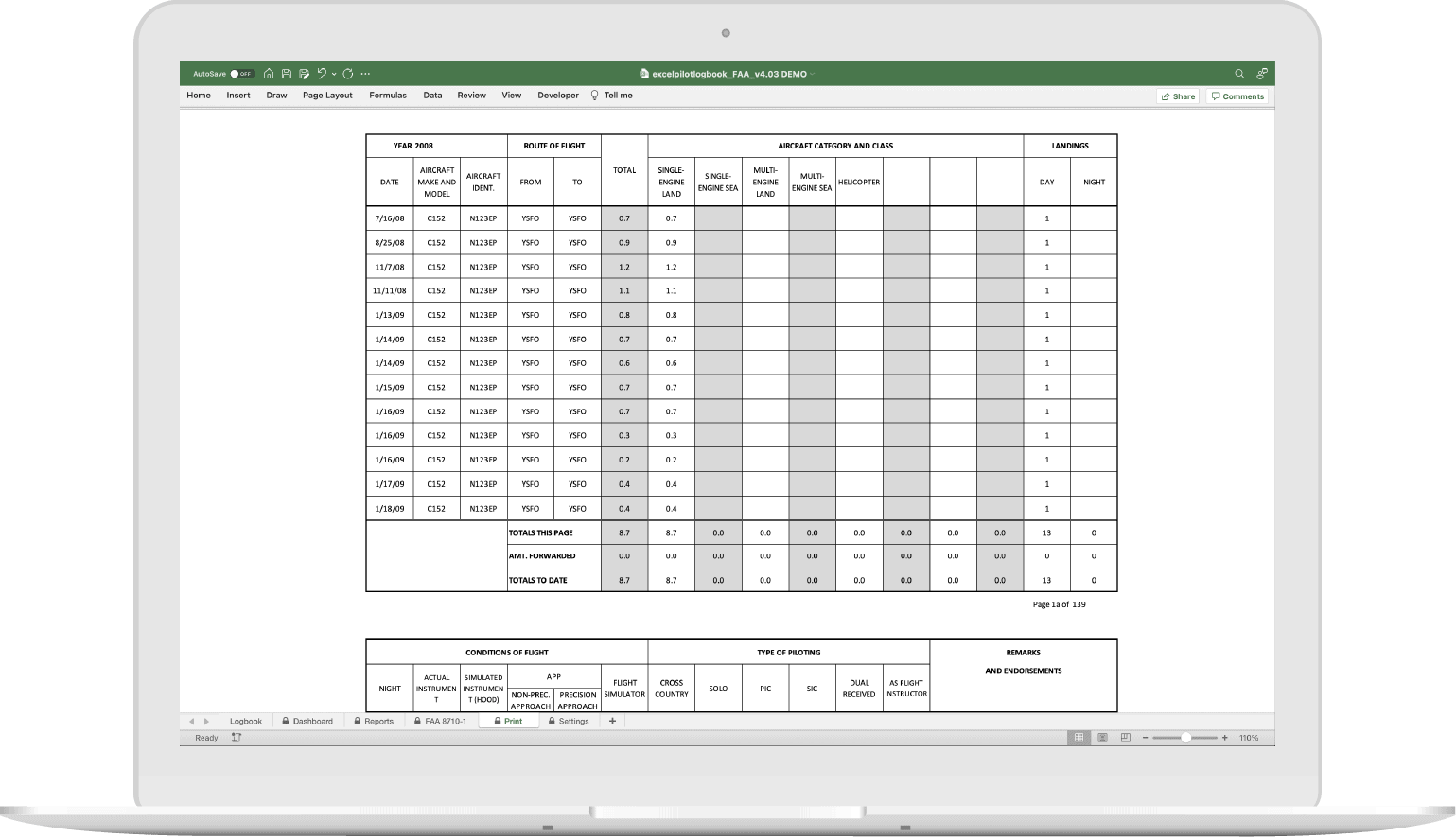Screen dimensions: 1456x837
Task: Click the LANDINGS header cell
Action: click(x=1070, y=146)
